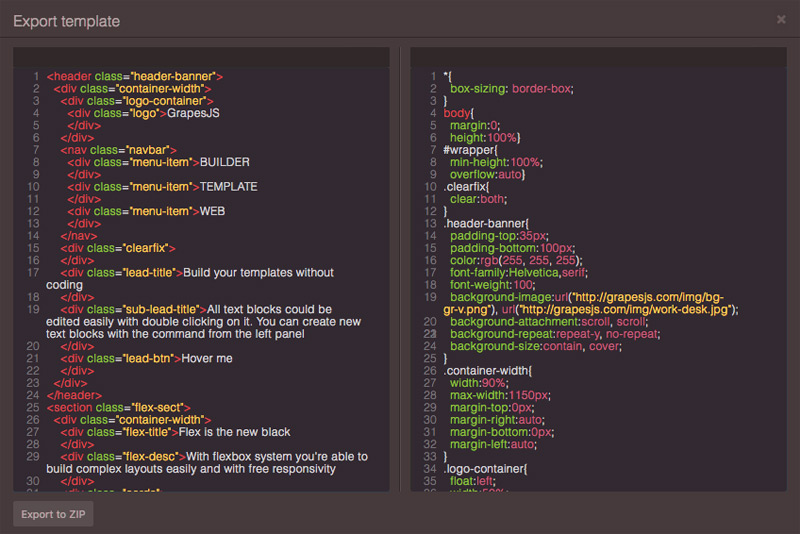Click the closing </nav> tag
This screenshot has height=534, width=800.
(79, 236)
